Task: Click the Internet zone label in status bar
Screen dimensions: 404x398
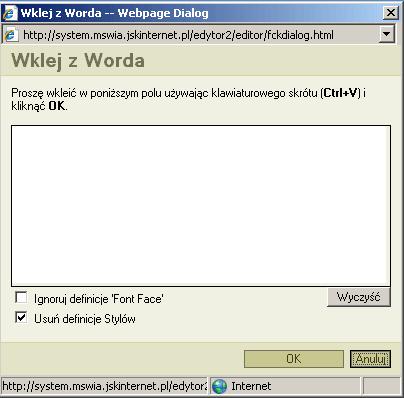Action: (251, 386)
